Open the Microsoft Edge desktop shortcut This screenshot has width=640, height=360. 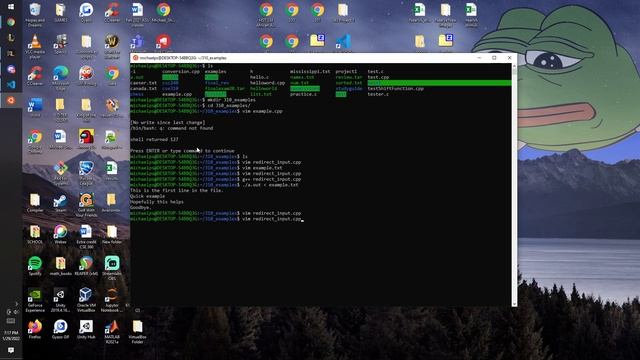coord(60,78)
